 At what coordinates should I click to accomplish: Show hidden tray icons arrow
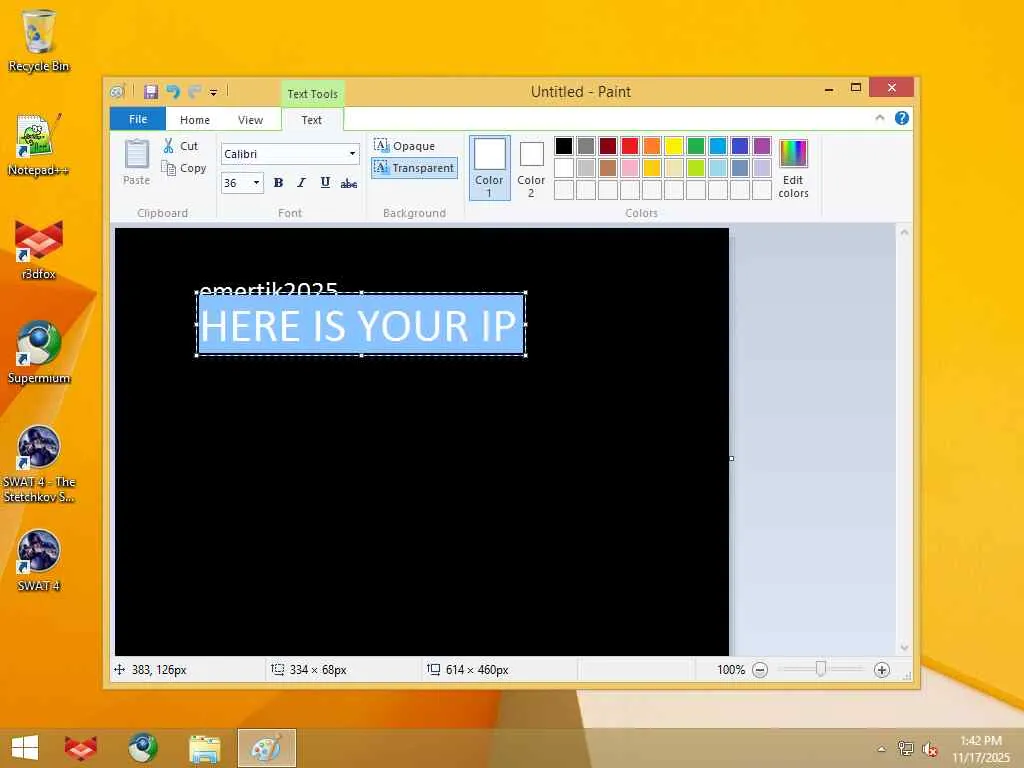[882, 749]
